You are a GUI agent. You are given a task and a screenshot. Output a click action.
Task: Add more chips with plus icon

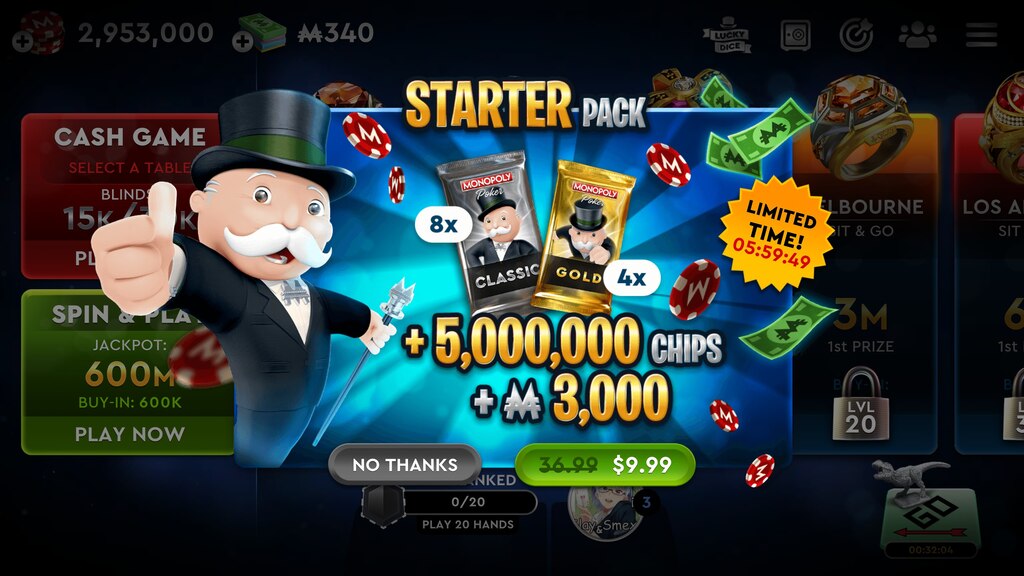coord(23,42)
